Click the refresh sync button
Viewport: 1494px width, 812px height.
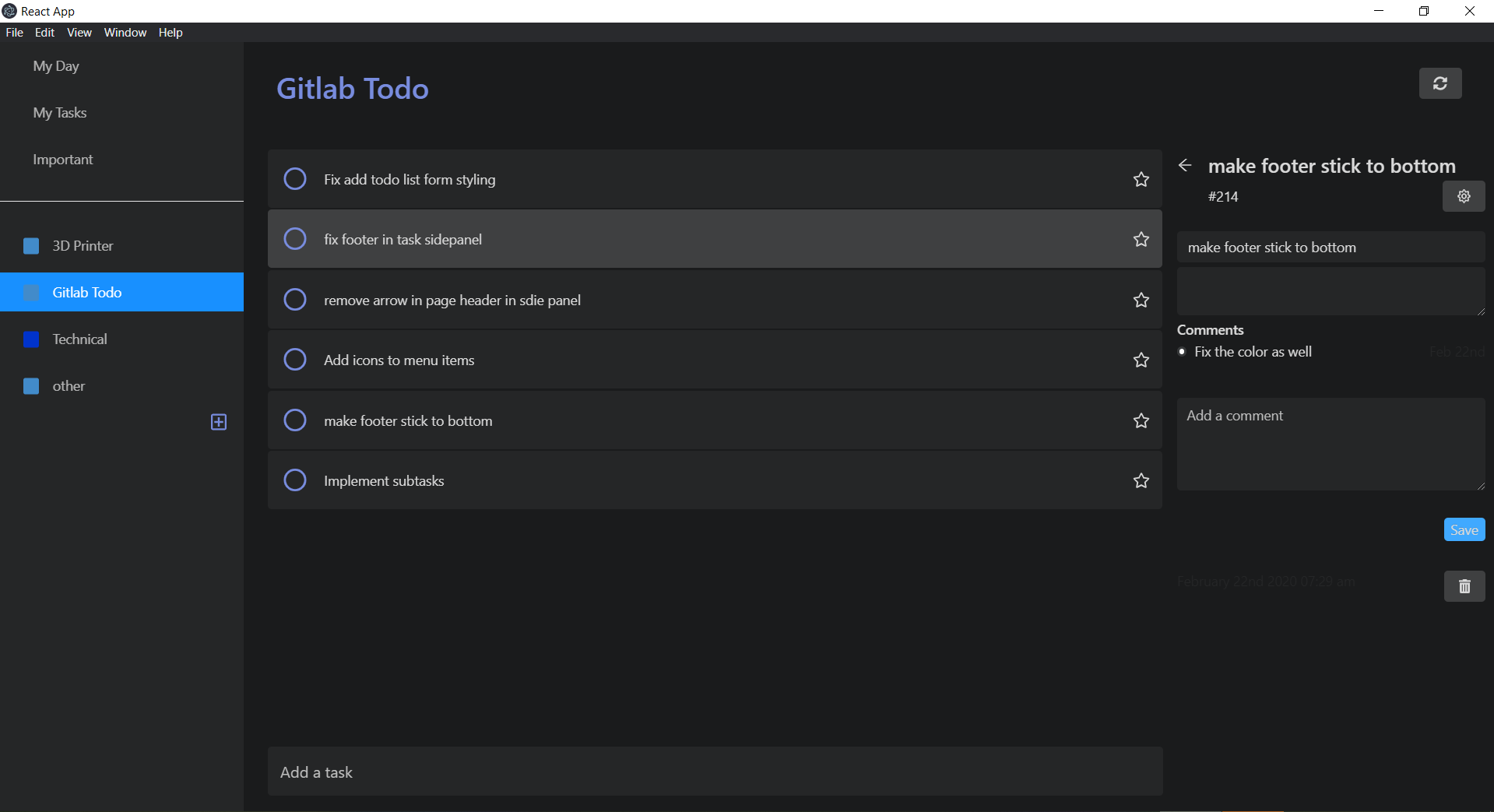pyautogui.click(x=1440, y=83)
